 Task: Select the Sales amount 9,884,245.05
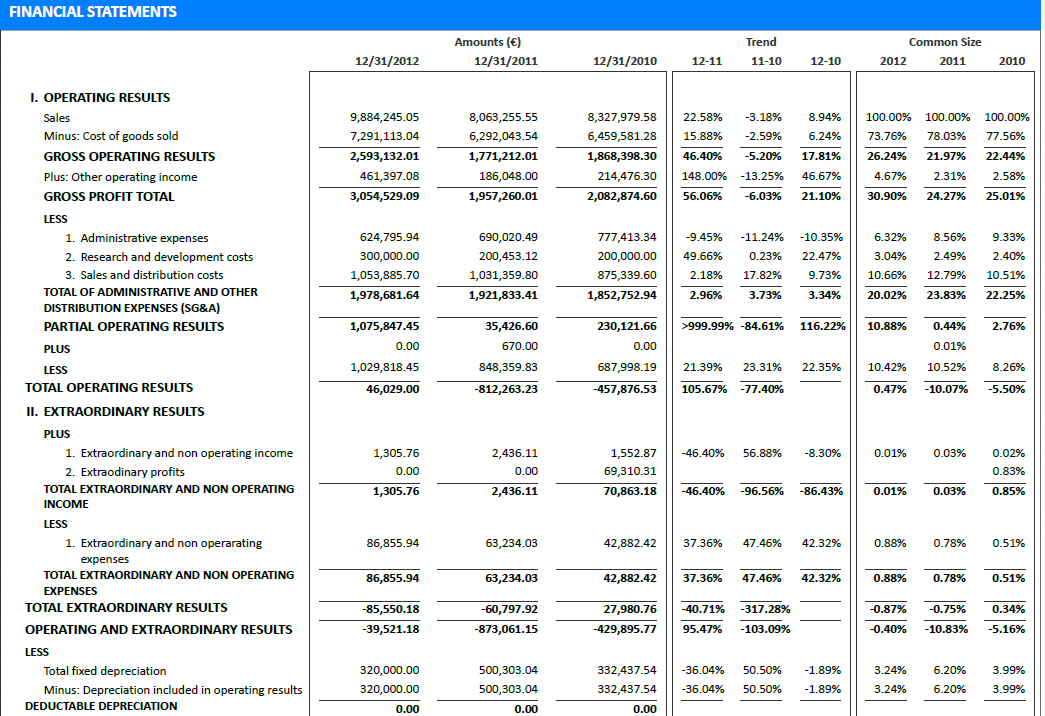384,117
